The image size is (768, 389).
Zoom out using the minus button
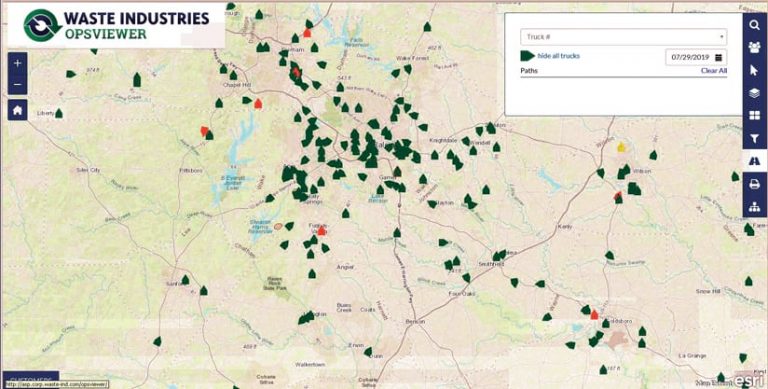point(18,84)
